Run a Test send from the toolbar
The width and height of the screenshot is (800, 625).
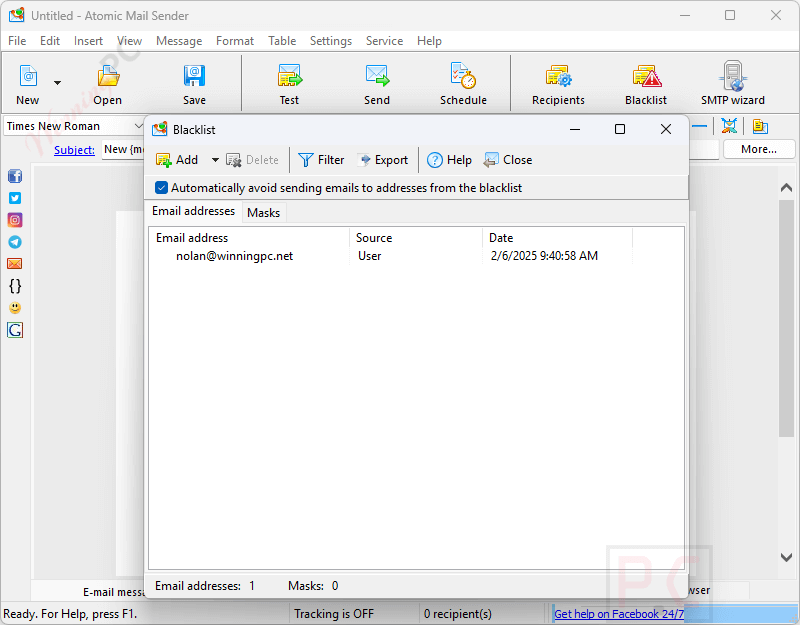pyautogui.click(x=289, y=84)
